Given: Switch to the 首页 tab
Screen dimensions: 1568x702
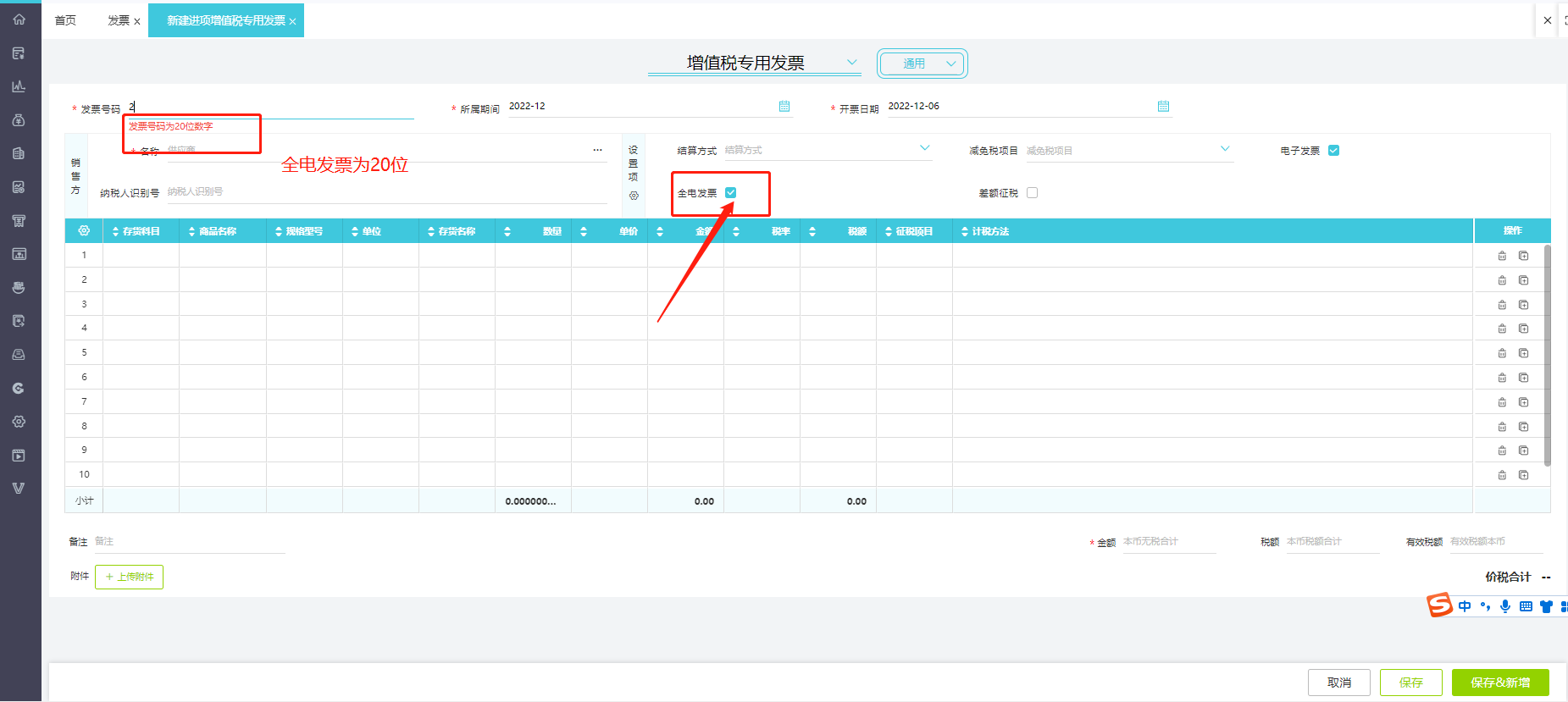Looking at the screenshot, I should [65, 20].
